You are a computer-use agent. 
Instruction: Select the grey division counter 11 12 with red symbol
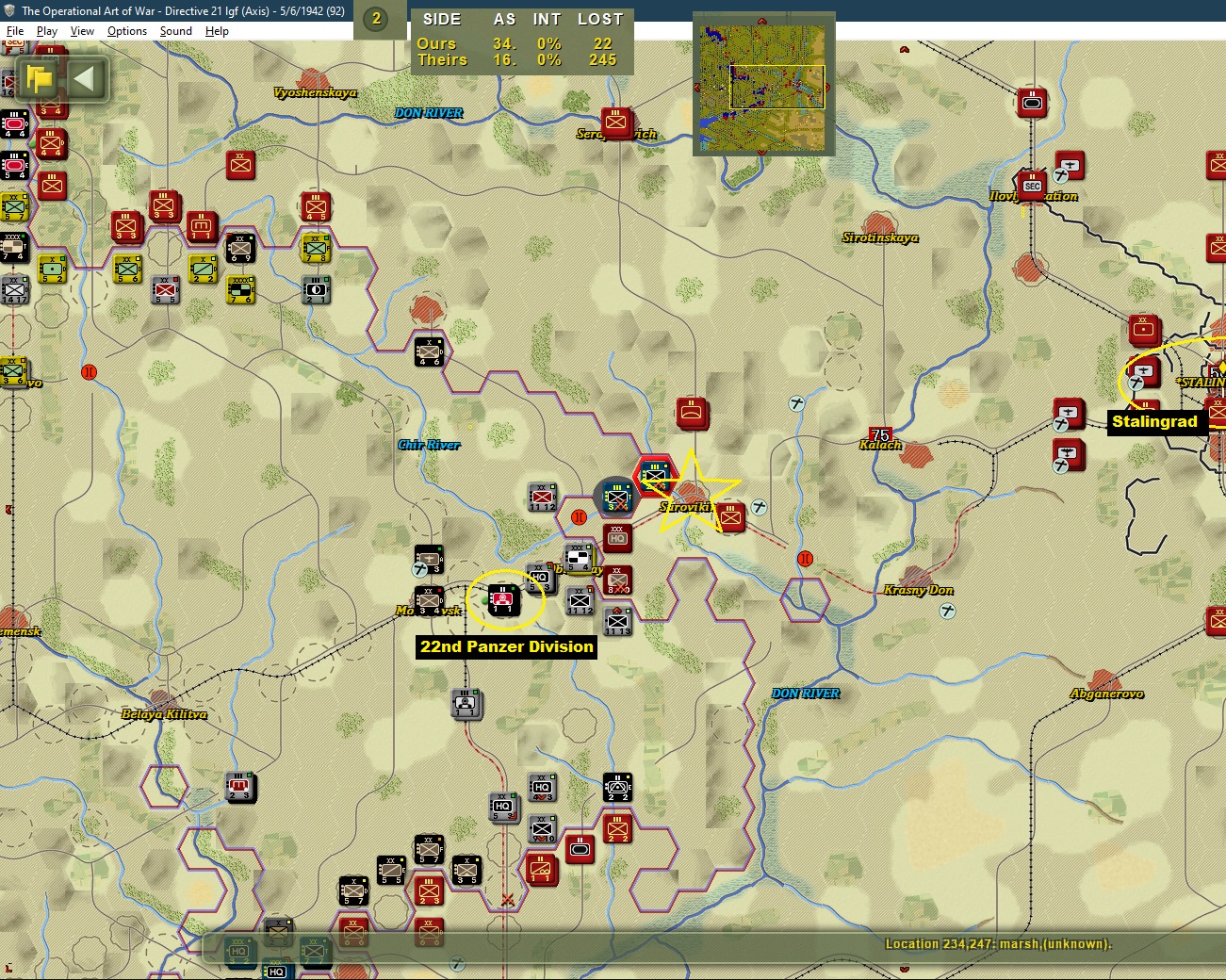[542, 497]
